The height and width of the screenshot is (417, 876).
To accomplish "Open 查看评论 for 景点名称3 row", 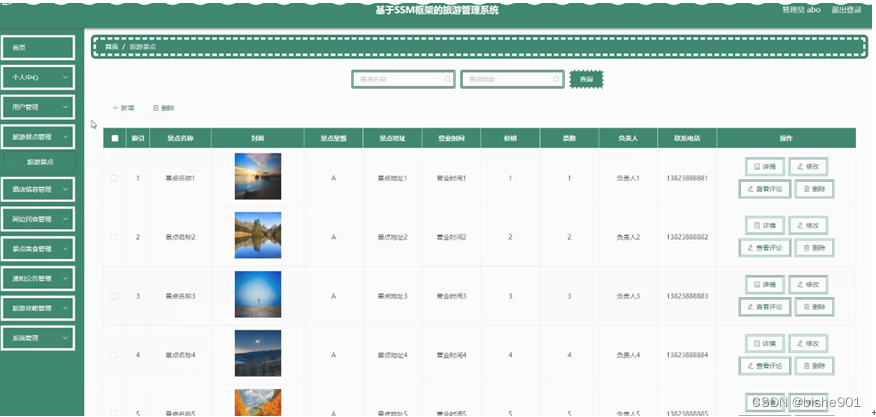I will pyautogui.click(x=765, y=306).
